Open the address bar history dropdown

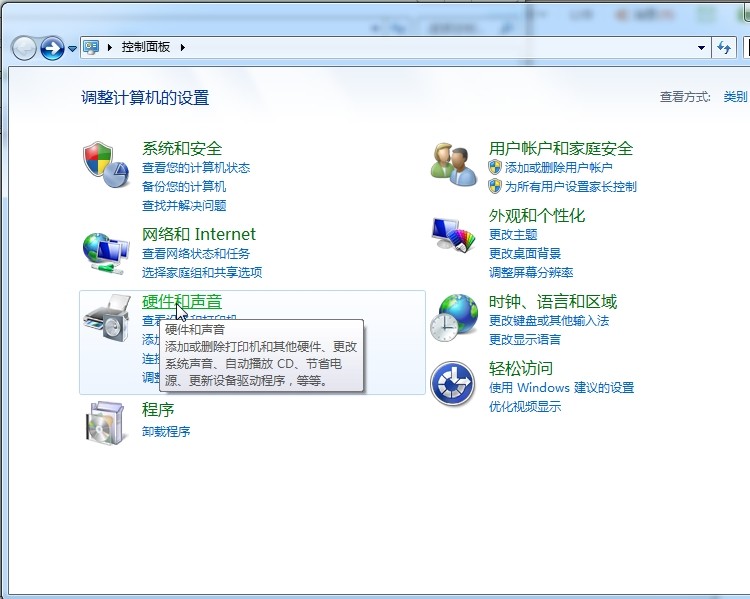tap(701, 48)
